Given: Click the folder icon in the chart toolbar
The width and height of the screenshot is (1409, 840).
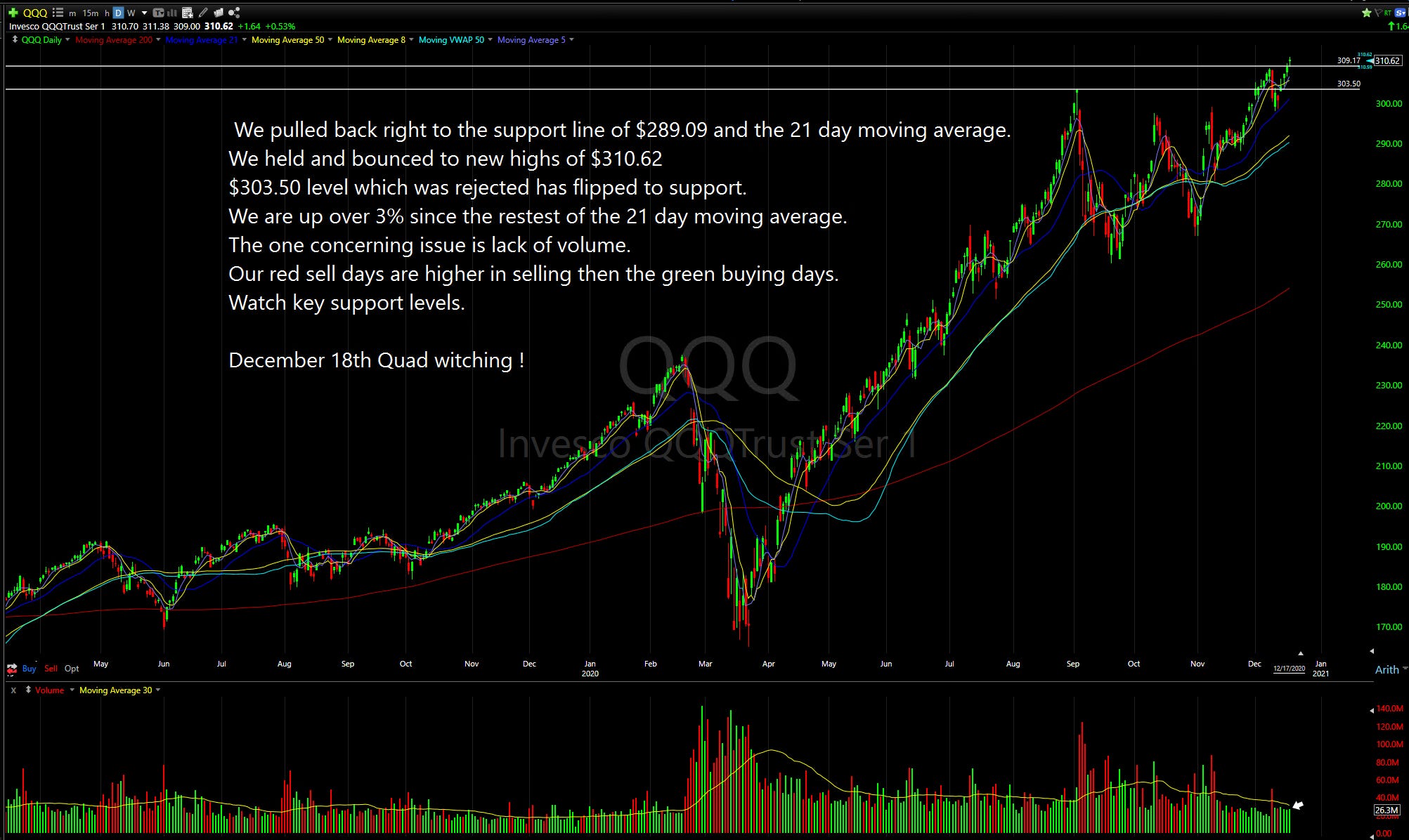Looking at the screenshot, I should click(x=219, y=13).
